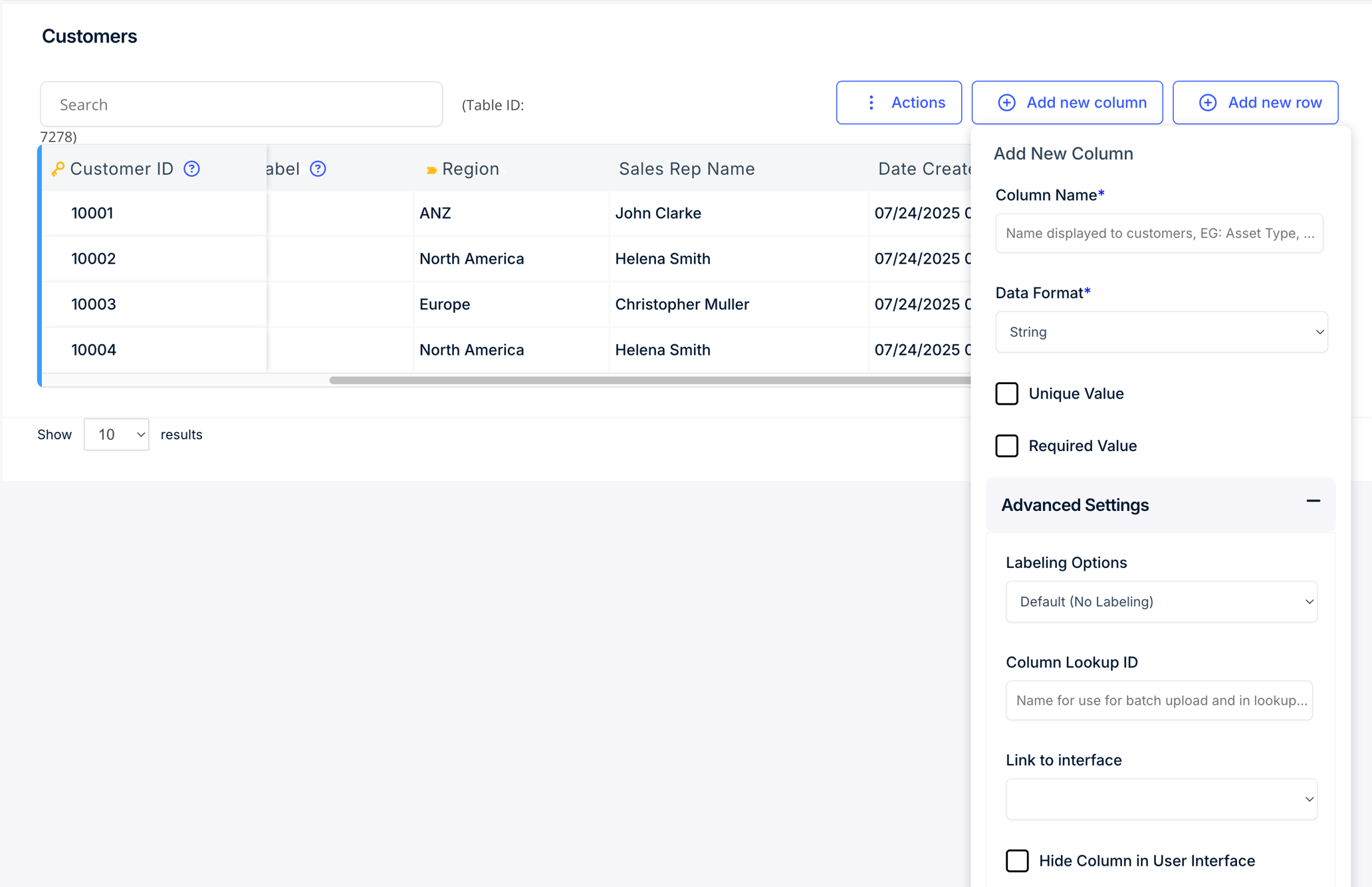Click the yellow tag icon beside Region
This screenshot has width=1372, height=887.
431,170
